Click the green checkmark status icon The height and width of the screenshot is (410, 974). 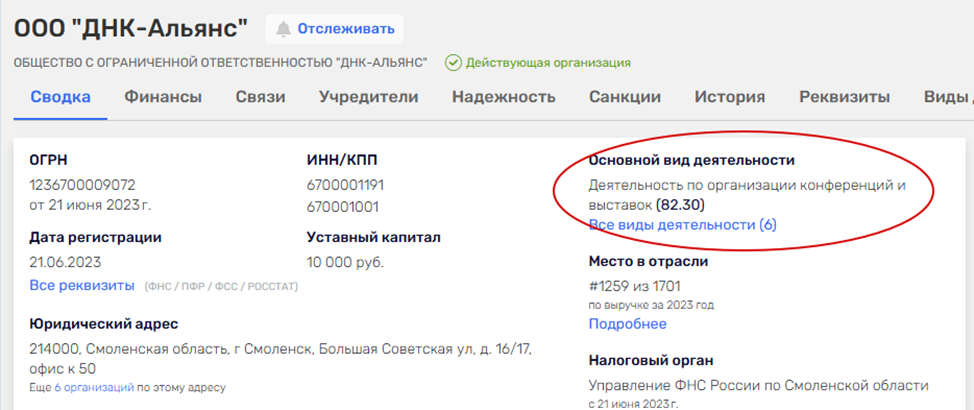point(453,63)
